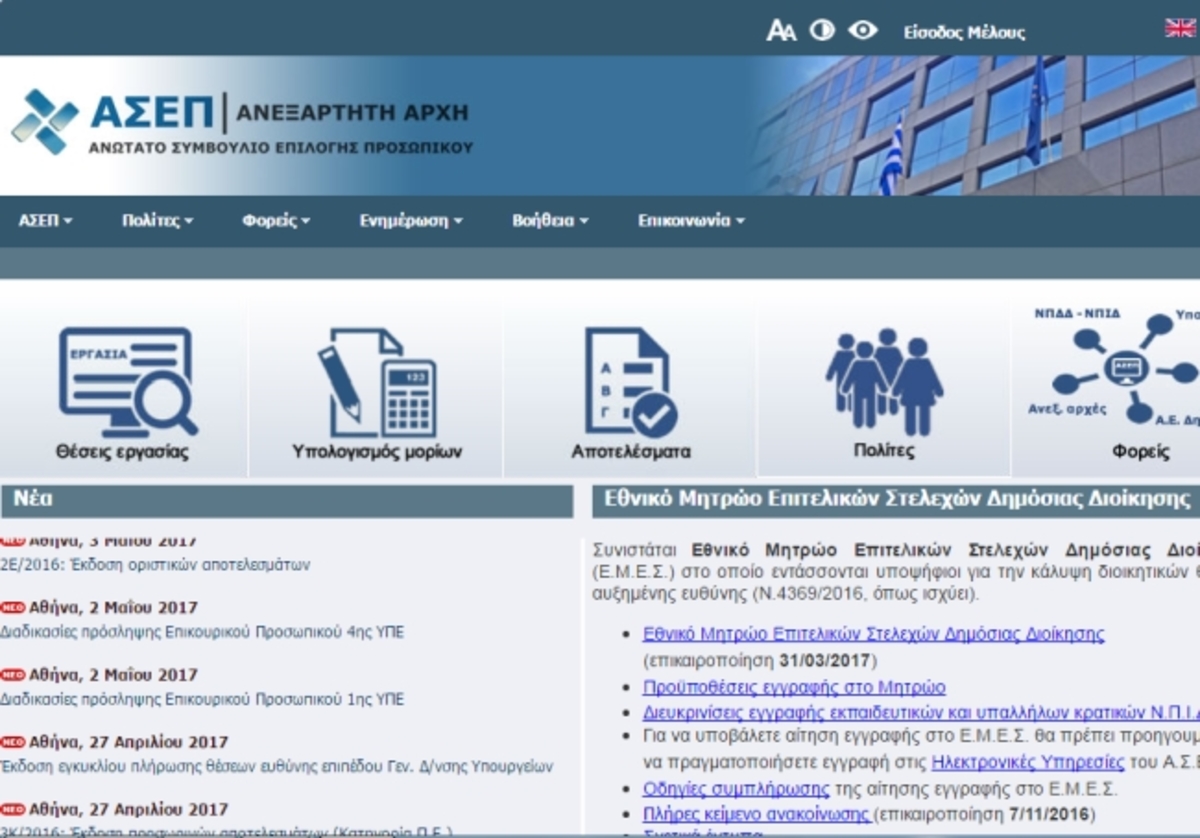Open the Υπολογισμός μορίων calculator icon
This screenshot has width=1200, height=838.
pos(377,383)
